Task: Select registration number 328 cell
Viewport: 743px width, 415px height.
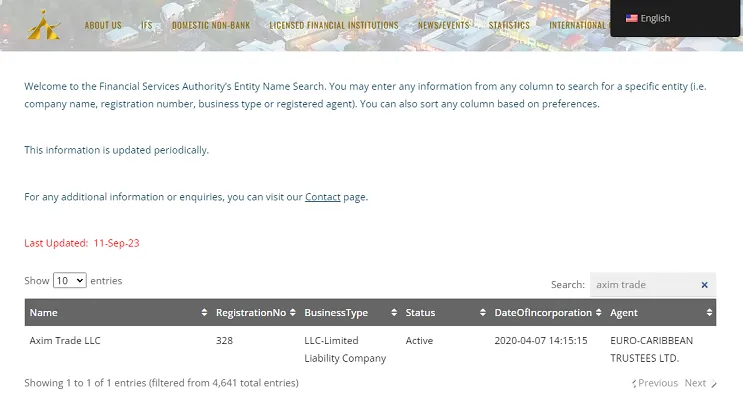Action: (224, 341)
